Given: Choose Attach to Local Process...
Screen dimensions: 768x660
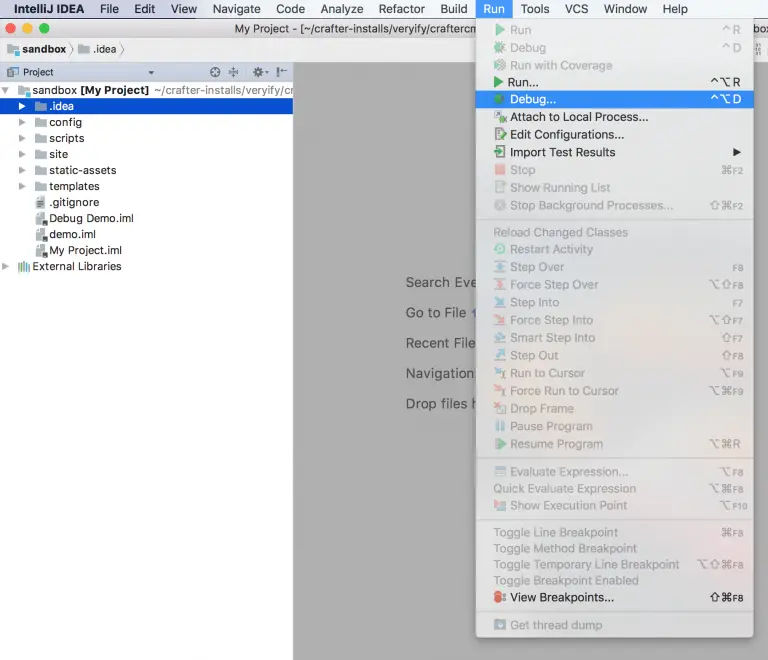Looking at the screenshot, I should [578, 117].
